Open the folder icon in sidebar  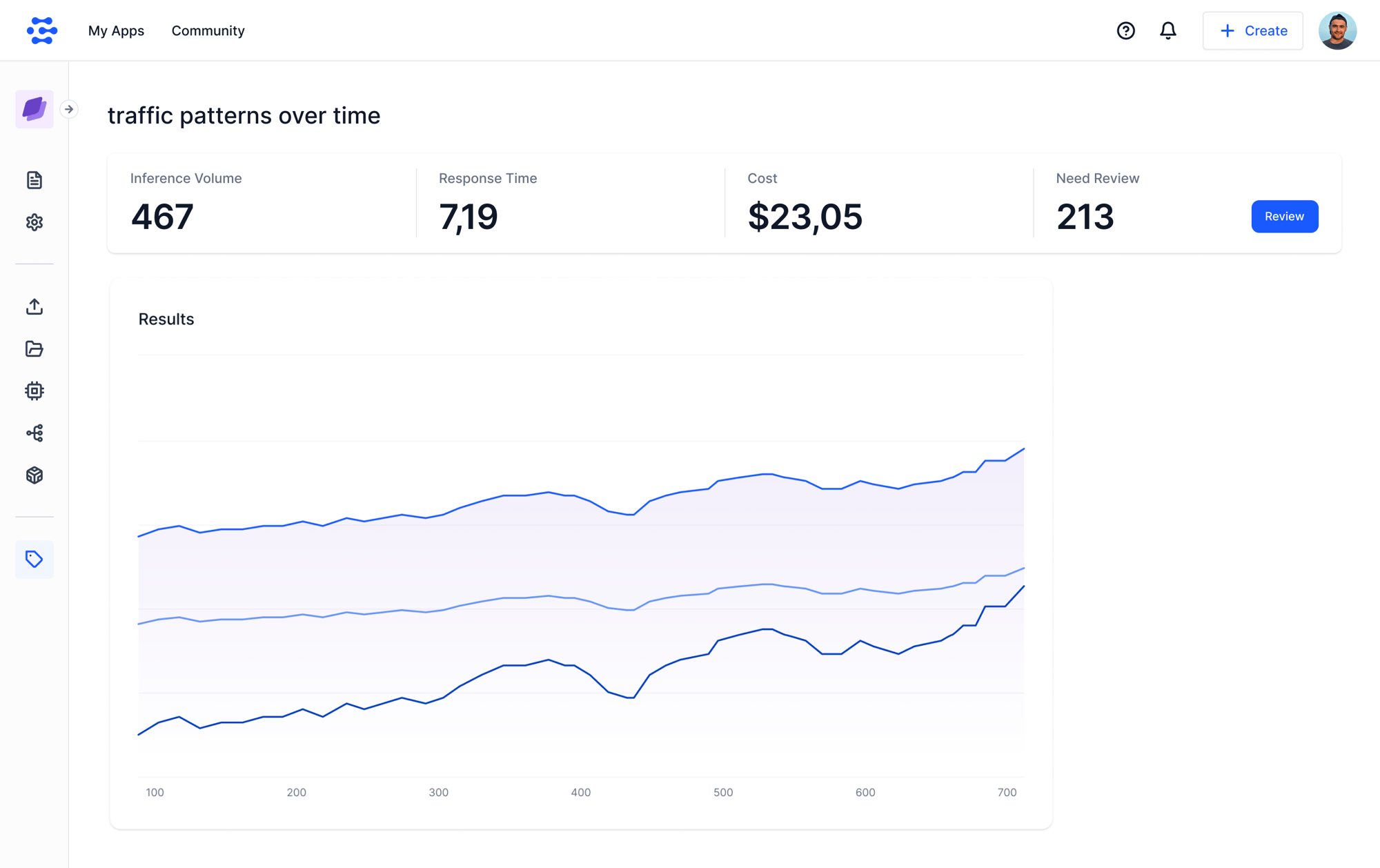point(34,348)
